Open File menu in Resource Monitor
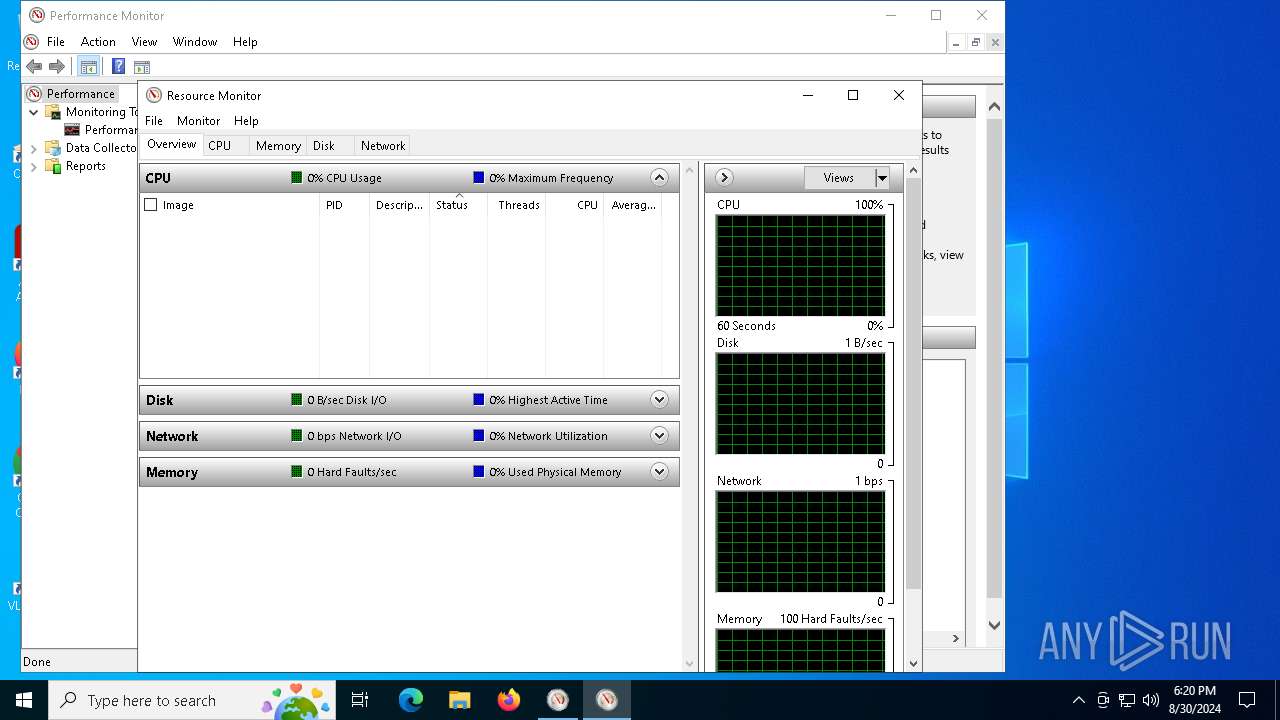The width and height of the screenshot is (1280, 720). pos(154,121)
